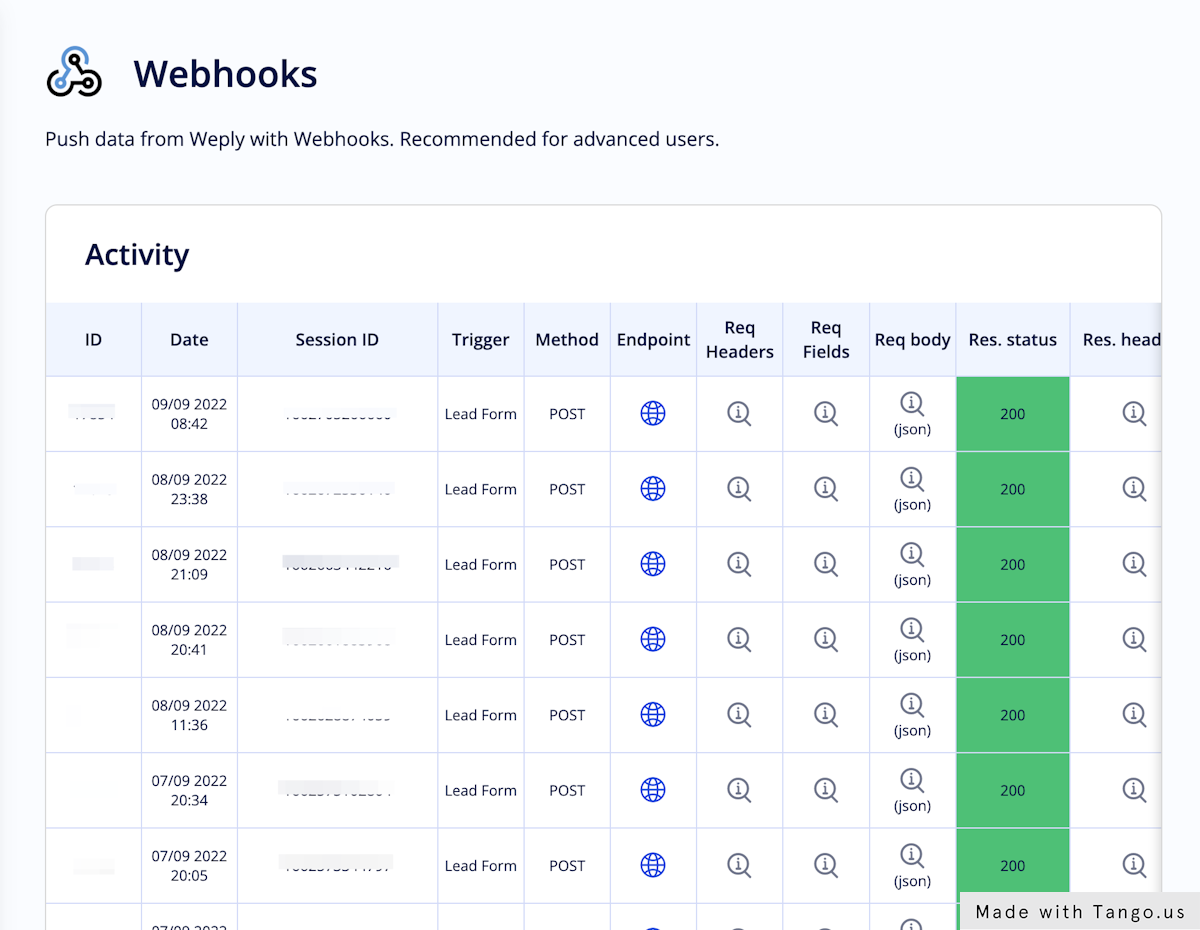Select the 09/09 2022 08:42 date cell
This screenshot has height=930, width=1200.
pyautogui.click(x=189, y=414)
